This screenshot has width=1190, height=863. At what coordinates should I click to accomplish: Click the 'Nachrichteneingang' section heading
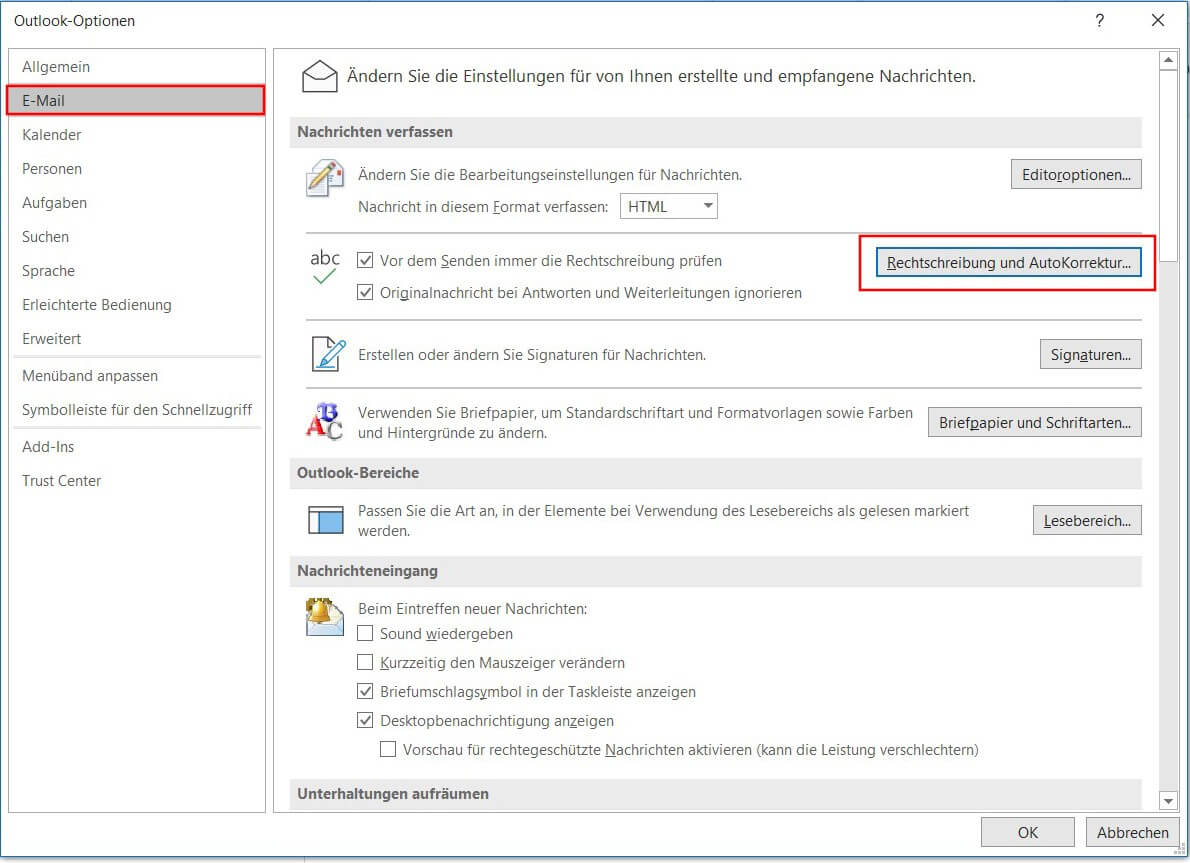pyautogui.click(x=367, y=571)
